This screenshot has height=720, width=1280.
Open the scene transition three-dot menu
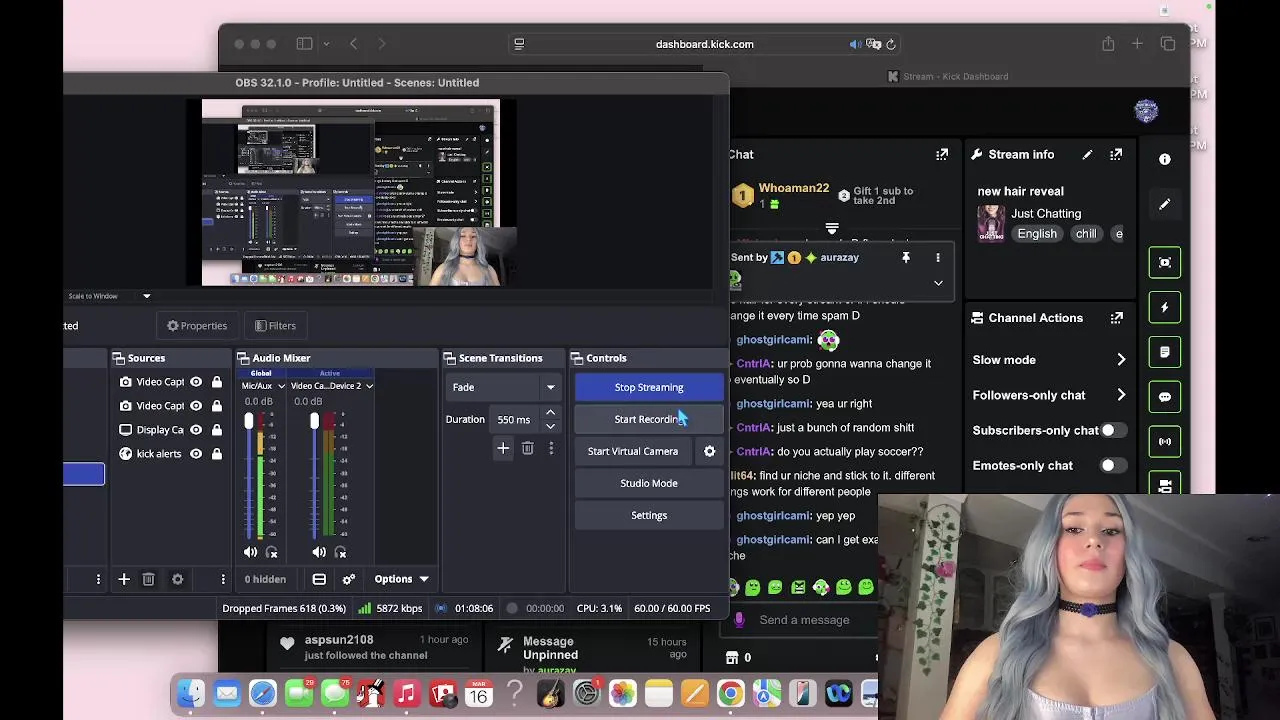pyautogui.click(x=551, y=449)
